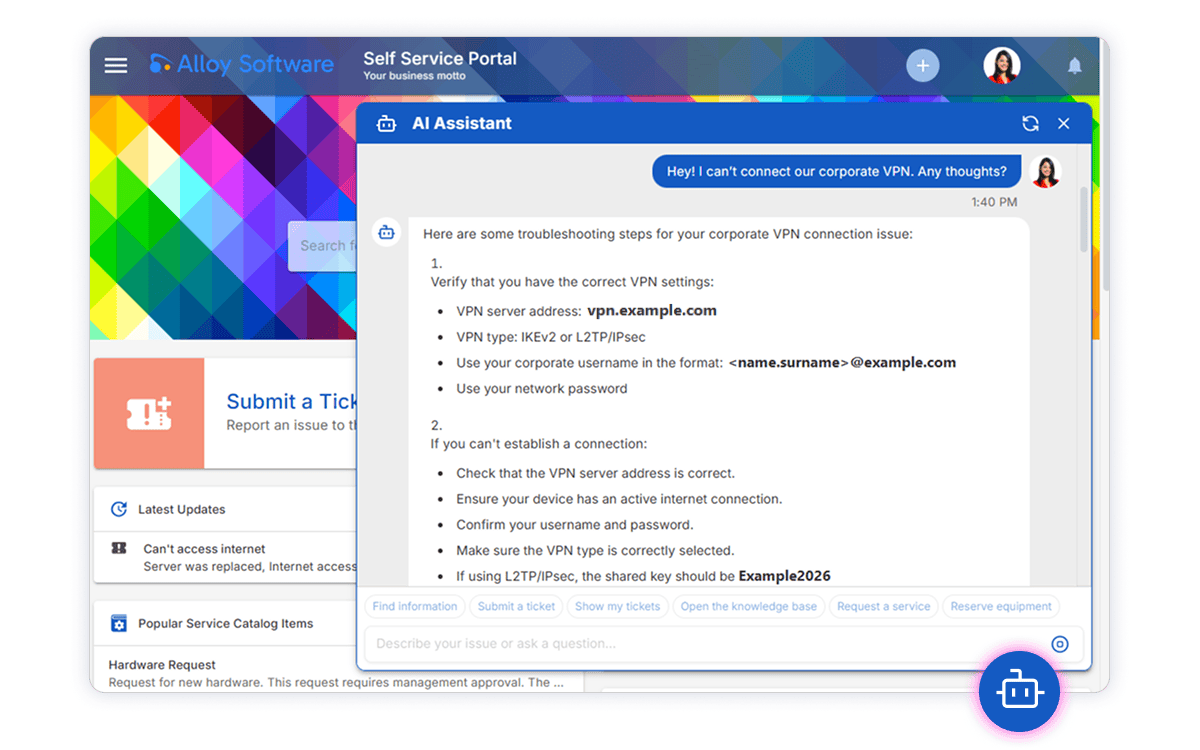Image resolution: width=1200 pixels, height=750 pixels.
Task: Click the AI Assistant title text
Action: (462, 124)
